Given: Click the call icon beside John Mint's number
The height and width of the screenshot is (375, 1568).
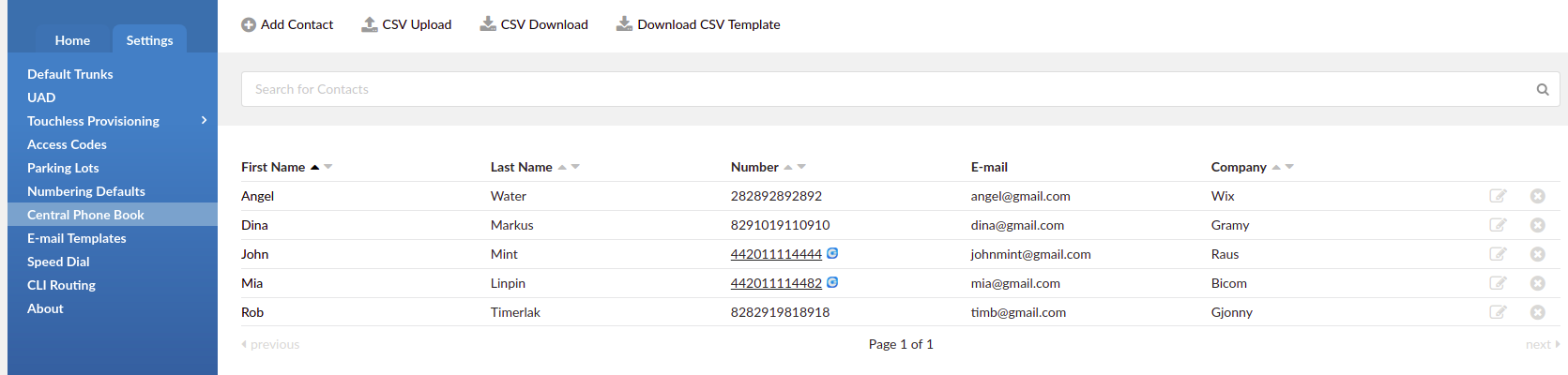Looking at the screenshot, I should point(832,253).
